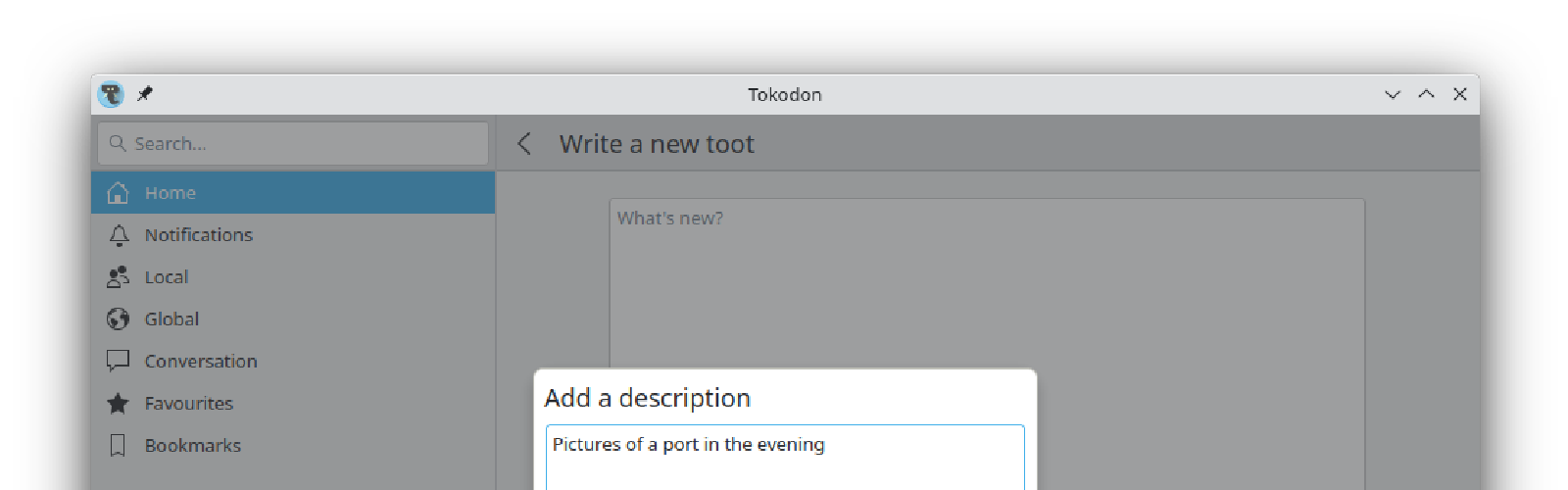The width and height of the screenshot is (1568, 490).
Task: Click the Tokodon title bar text
Action: pos(785,94)
